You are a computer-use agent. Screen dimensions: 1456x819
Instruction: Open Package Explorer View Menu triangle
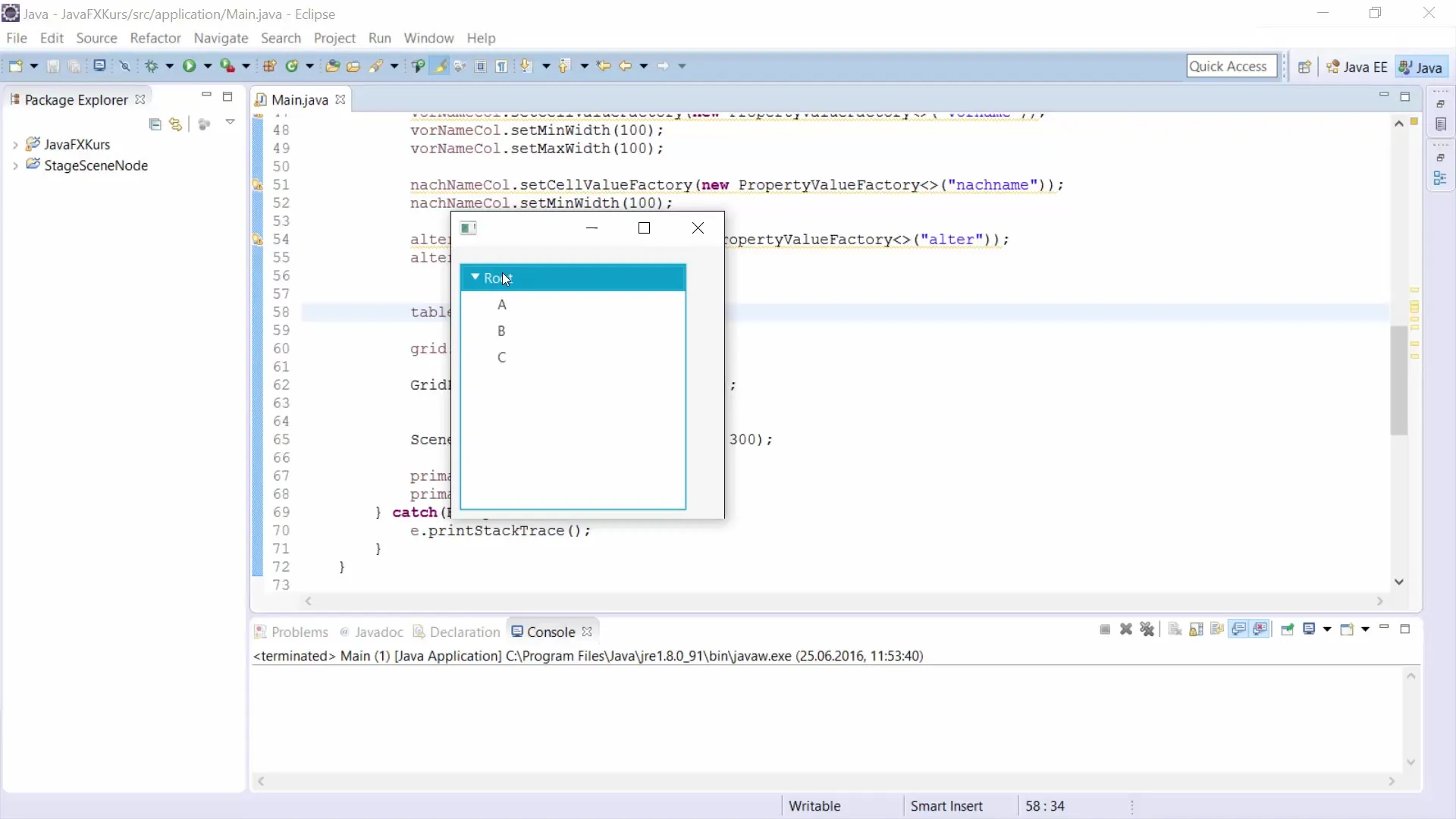[230, 122]
